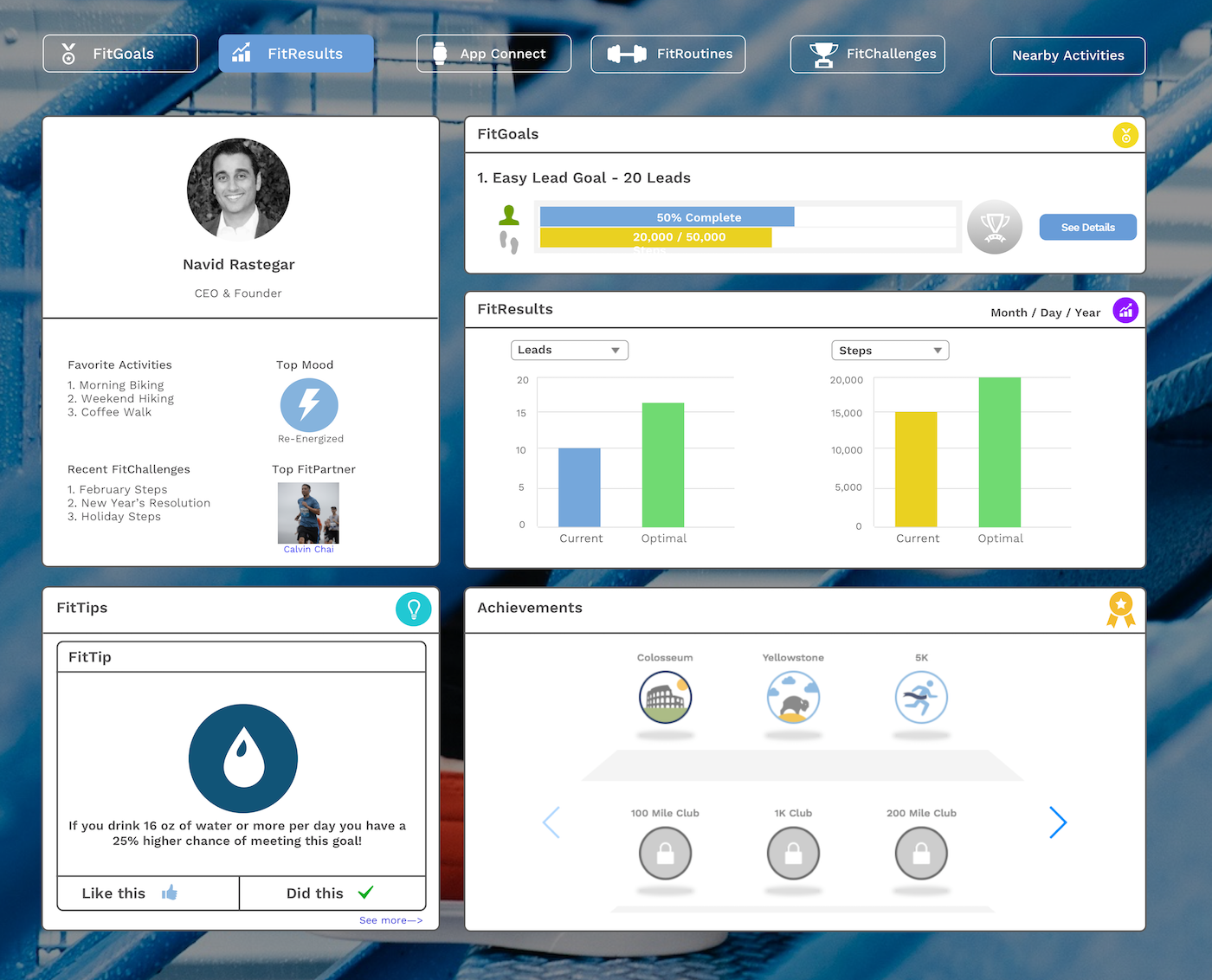Click the See Details button
The image size is (1212, 980).
pyautogui.click(x=1087, y=227)
